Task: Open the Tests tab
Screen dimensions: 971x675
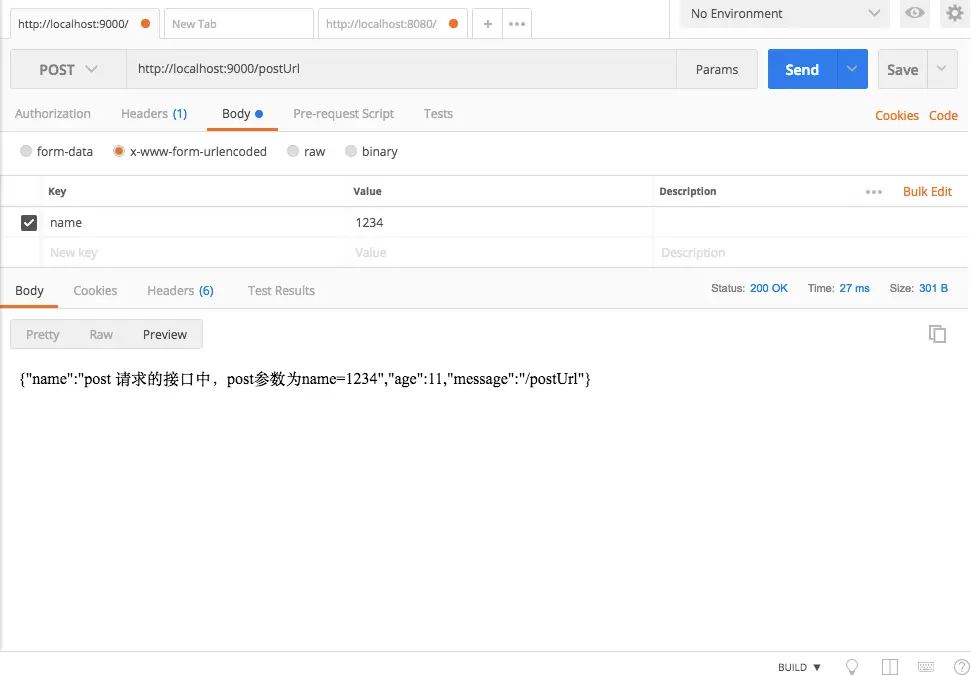Action: [438, 113]
